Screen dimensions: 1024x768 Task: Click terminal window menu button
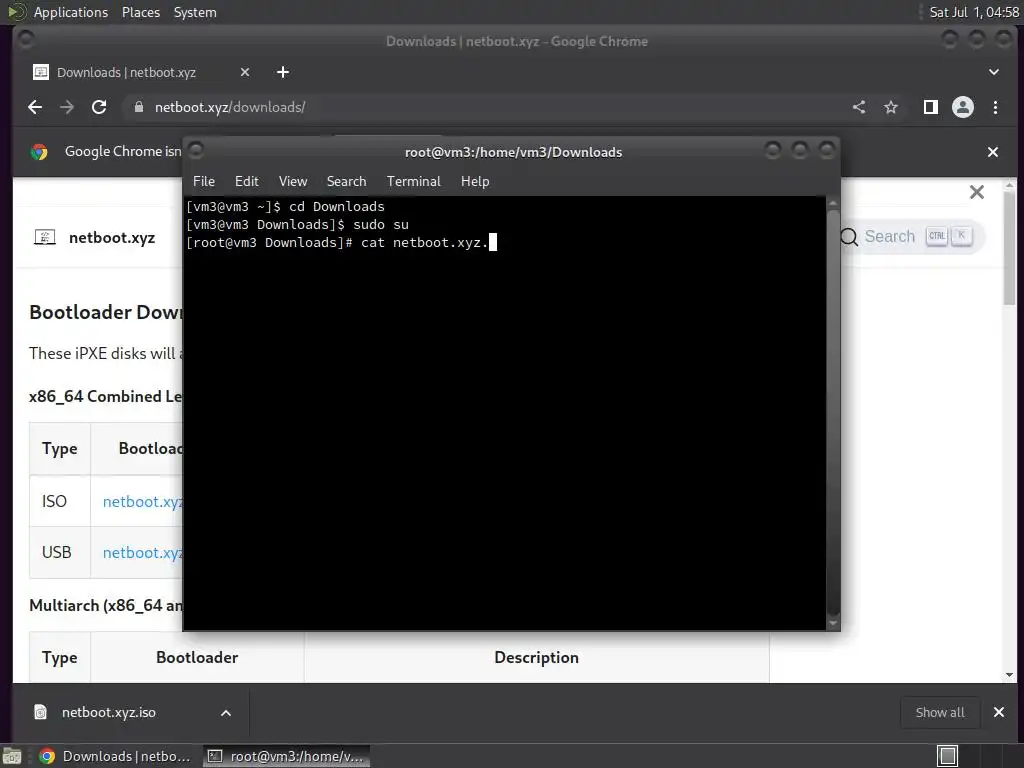[196, 152]
